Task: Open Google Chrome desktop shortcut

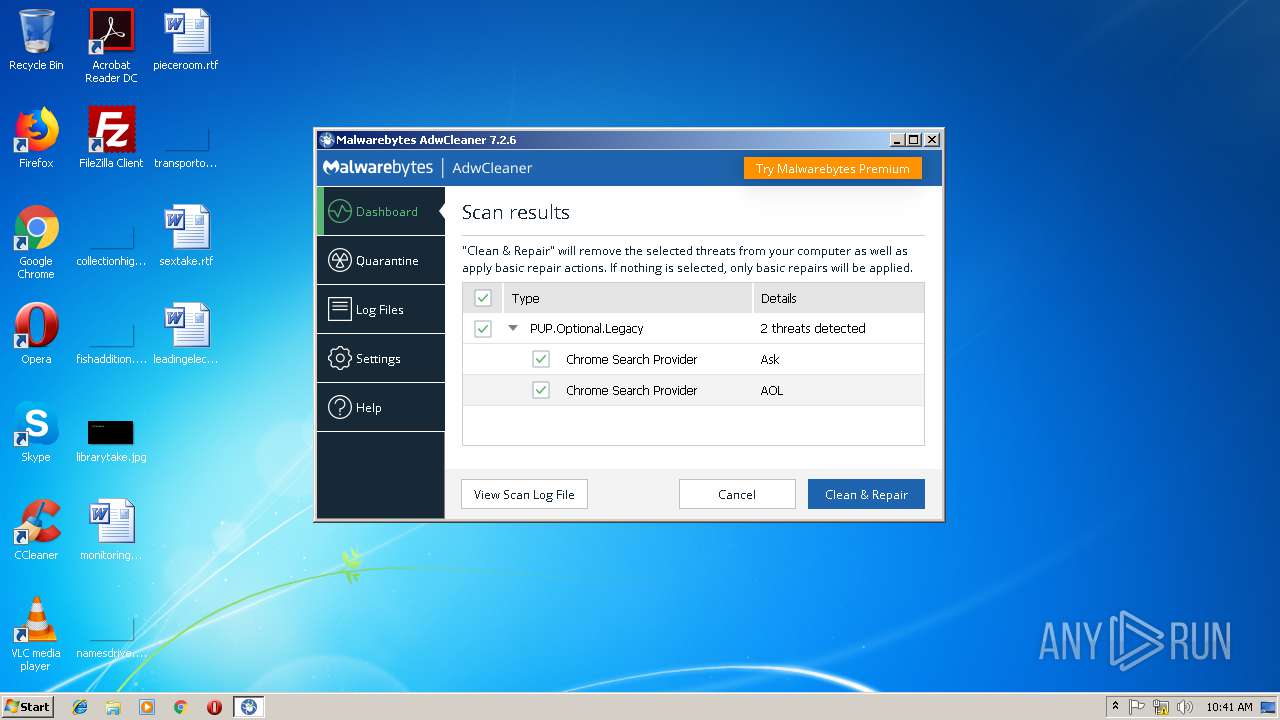Action: click(x=36, y=242)
